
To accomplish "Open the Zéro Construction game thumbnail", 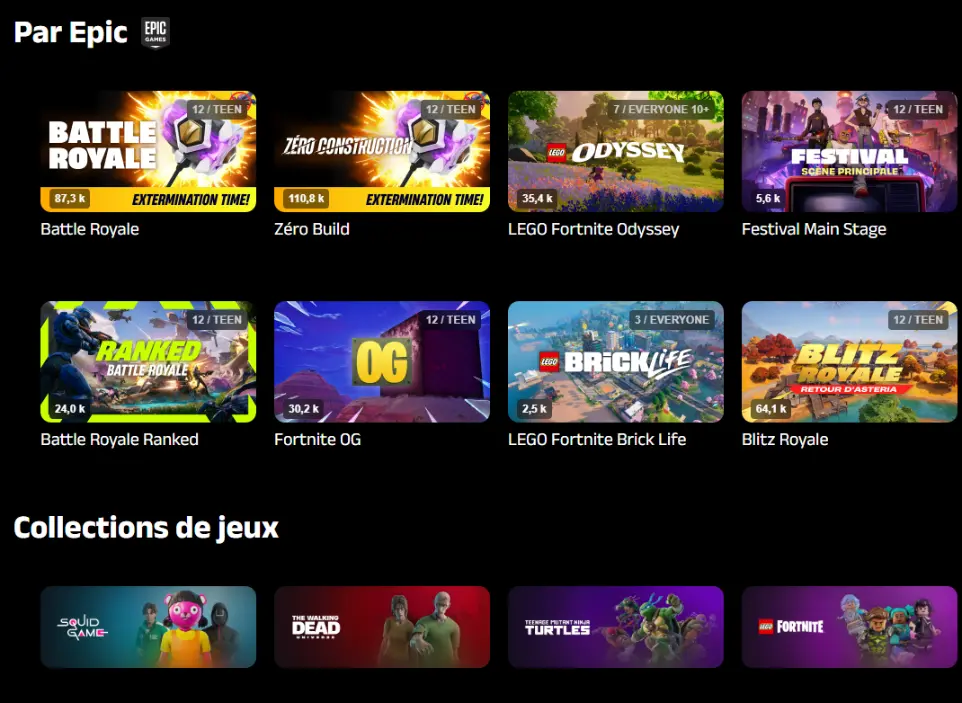I will click(382, 152).
